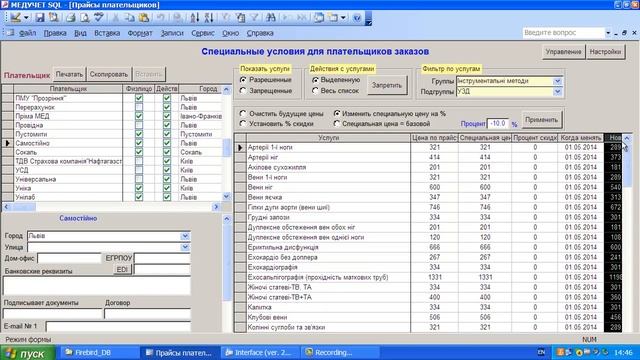Expand the Улица combo box arrow
Viewport: 640px width, 360px height.
(x=185, y=247)
